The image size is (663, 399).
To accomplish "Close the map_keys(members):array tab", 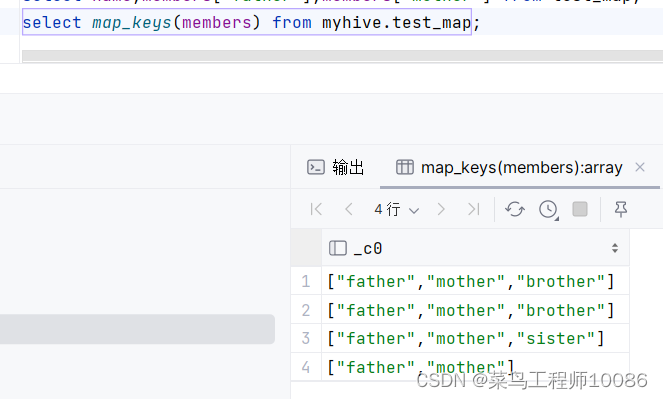I will click(640, 167).
